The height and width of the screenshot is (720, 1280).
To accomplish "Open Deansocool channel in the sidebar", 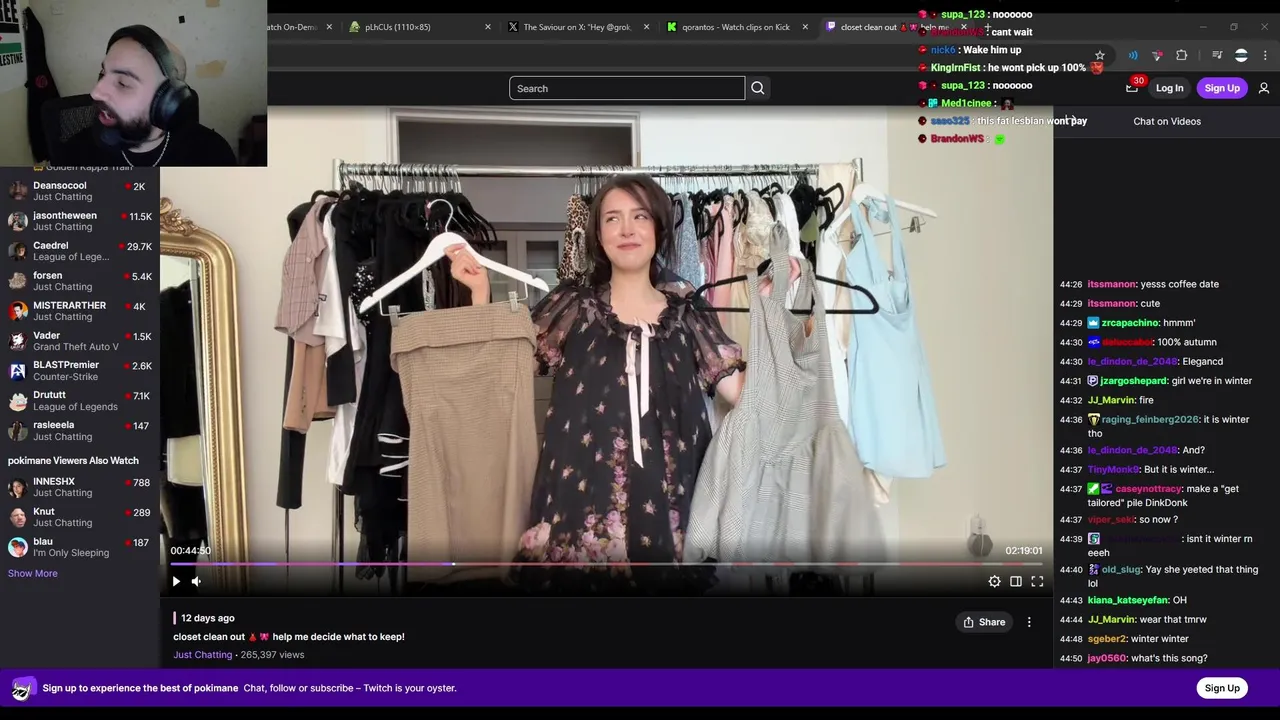I will tap(80, 191).
